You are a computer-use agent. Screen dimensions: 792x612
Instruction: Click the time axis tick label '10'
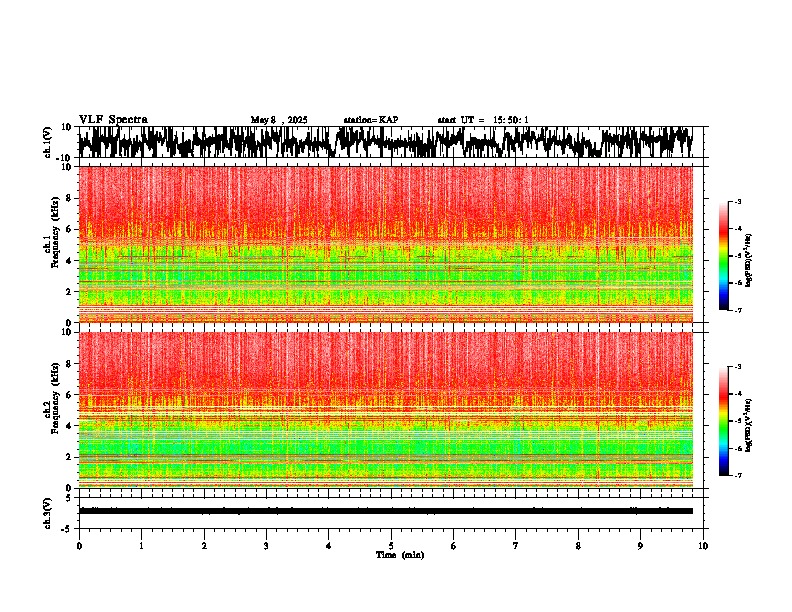[703, 546]
